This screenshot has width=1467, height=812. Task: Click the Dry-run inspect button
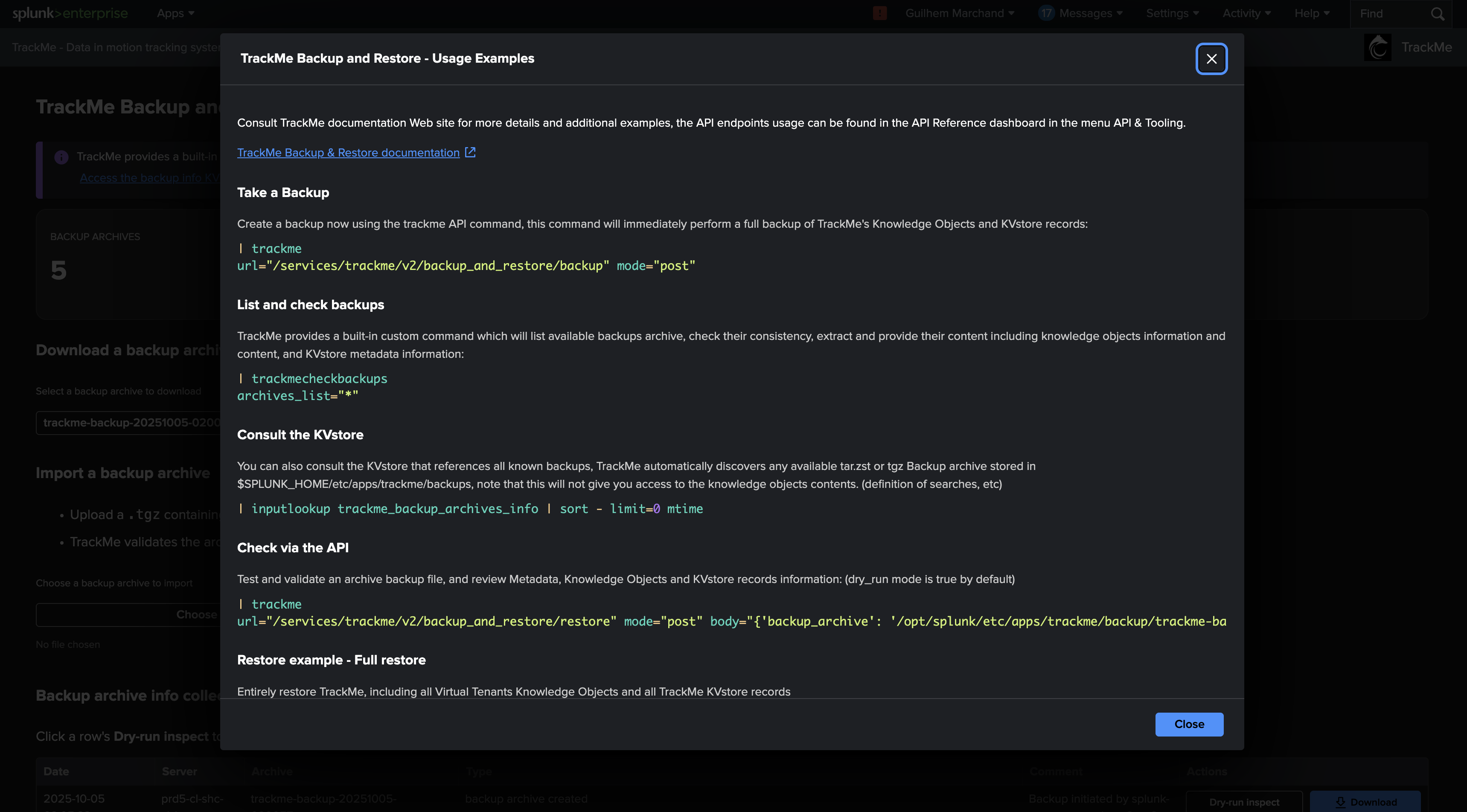1244,801
